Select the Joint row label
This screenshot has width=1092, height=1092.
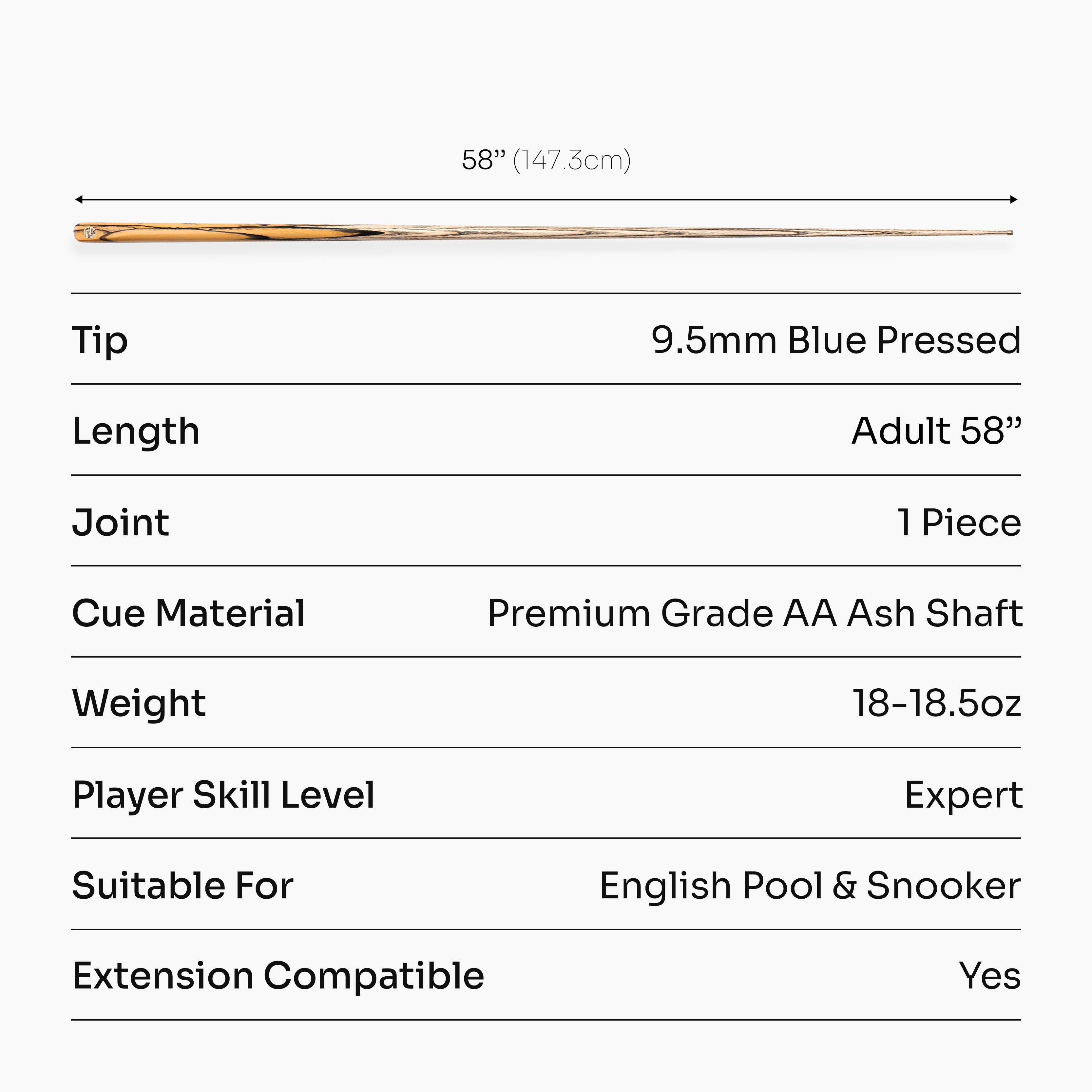point(120,522)
